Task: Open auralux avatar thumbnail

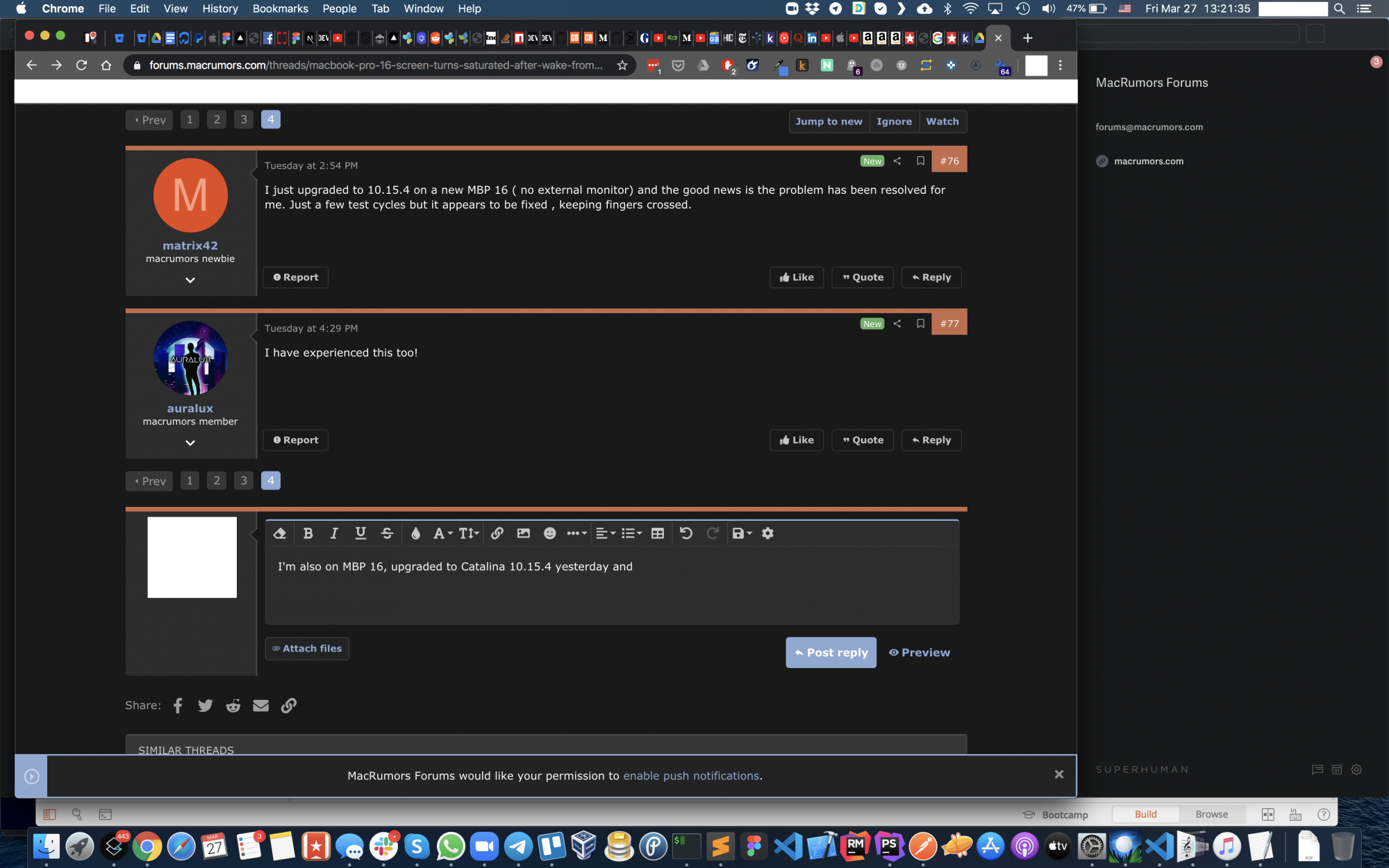Action: (x=190, y=358)
